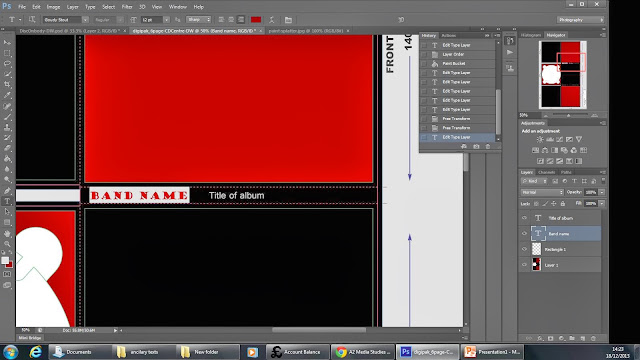Select the Paint Bucket tool in toolbox
The height and width of the screenshot is (360, 640).
[x=7, y=159]
